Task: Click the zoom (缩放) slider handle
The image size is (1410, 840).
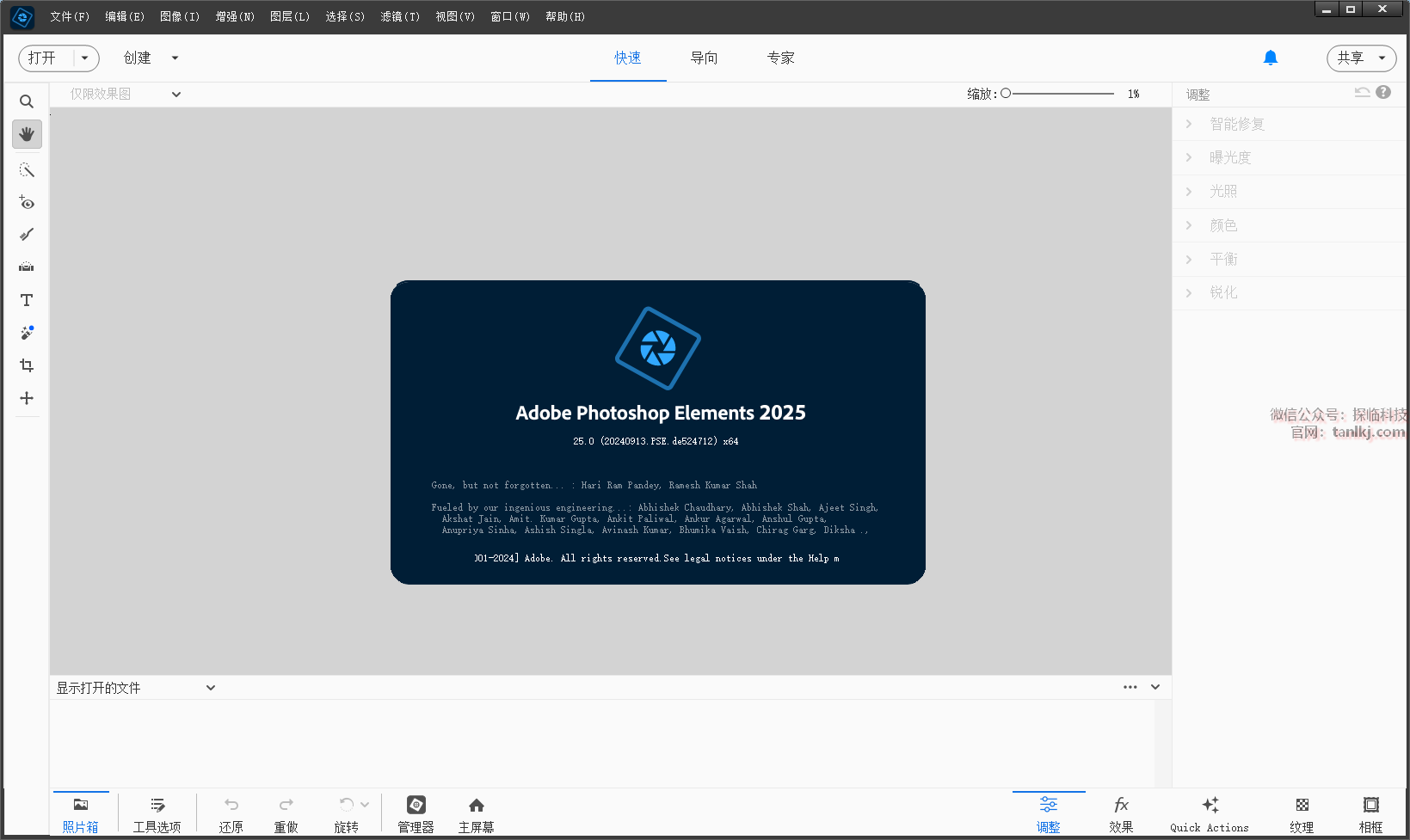Action: click(1006, 93)
